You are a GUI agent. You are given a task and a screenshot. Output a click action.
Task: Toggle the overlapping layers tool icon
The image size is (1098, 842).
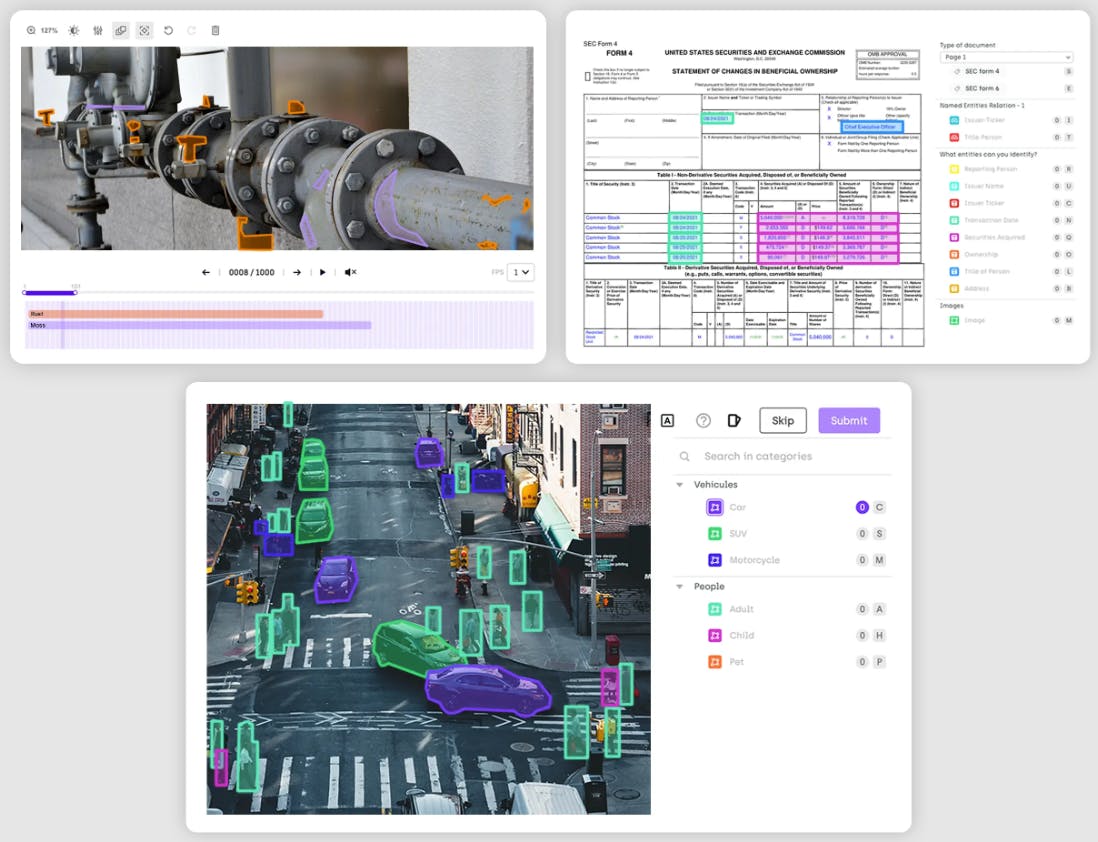120,30
